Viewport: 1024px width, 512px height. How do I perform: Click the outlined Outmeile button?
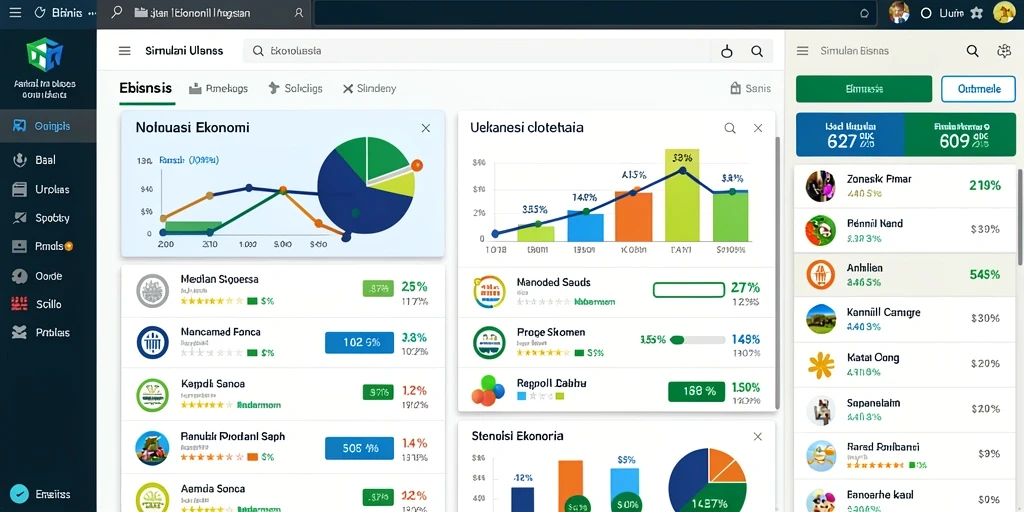pyautogui.click(x=978, y=89)
